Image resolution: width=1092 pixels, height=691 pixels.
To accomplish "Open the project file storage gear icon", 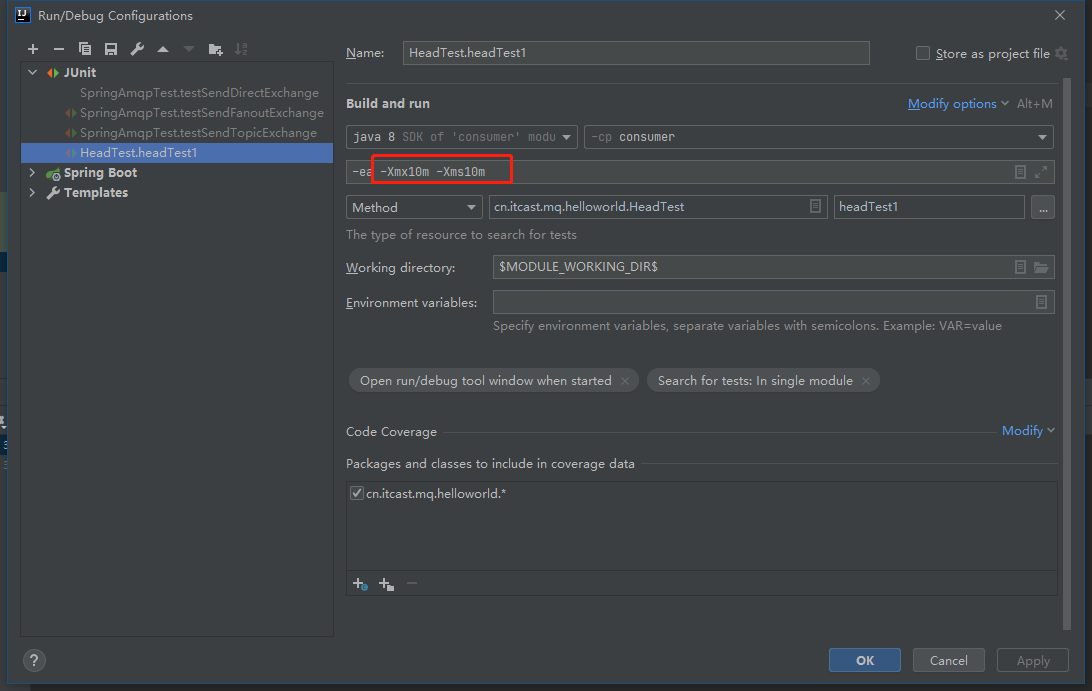I will tap(1061, 54).
